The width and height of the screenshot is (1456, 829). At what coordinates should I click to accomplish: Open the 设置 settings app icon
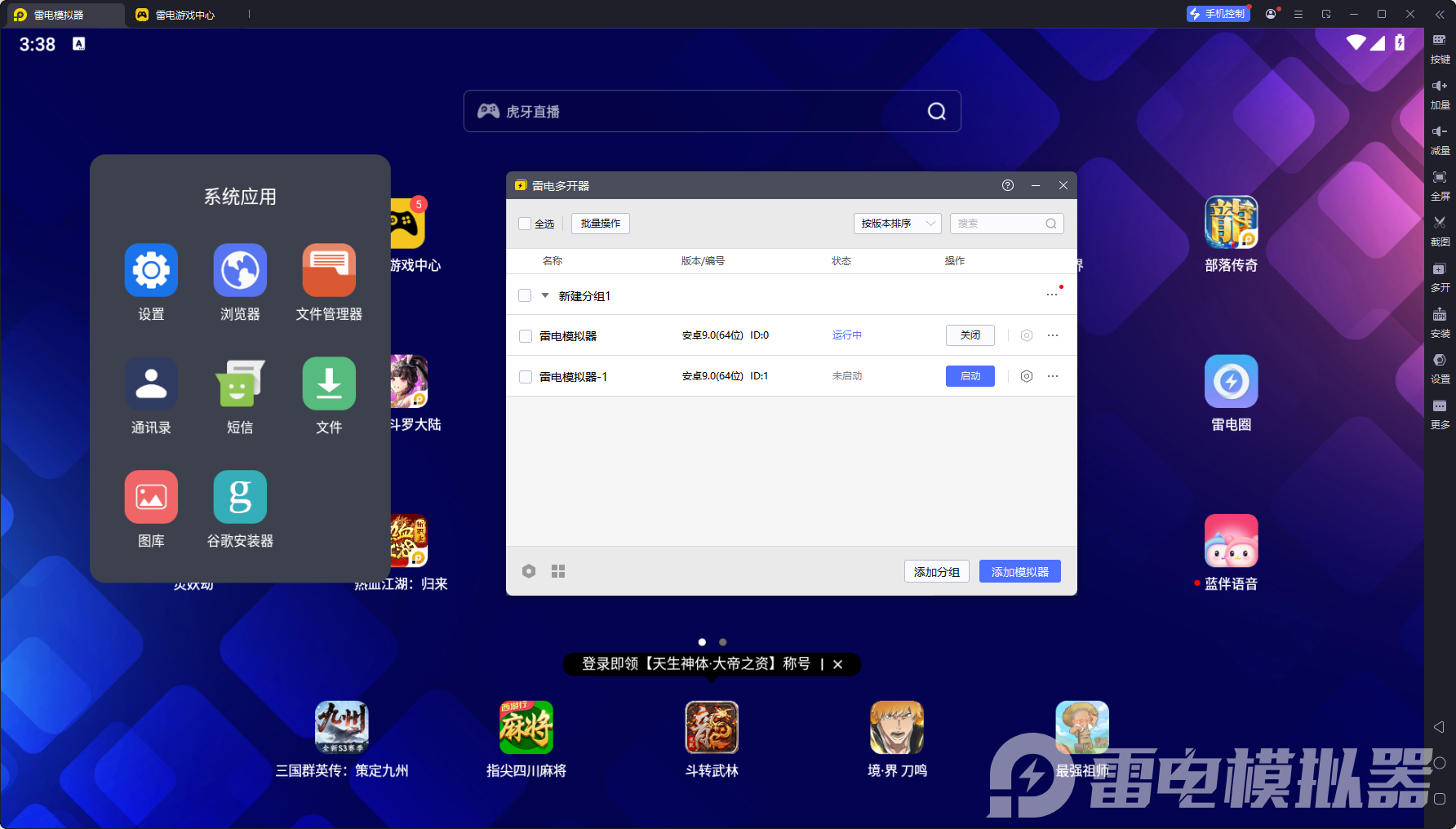[x=151, y=271]
